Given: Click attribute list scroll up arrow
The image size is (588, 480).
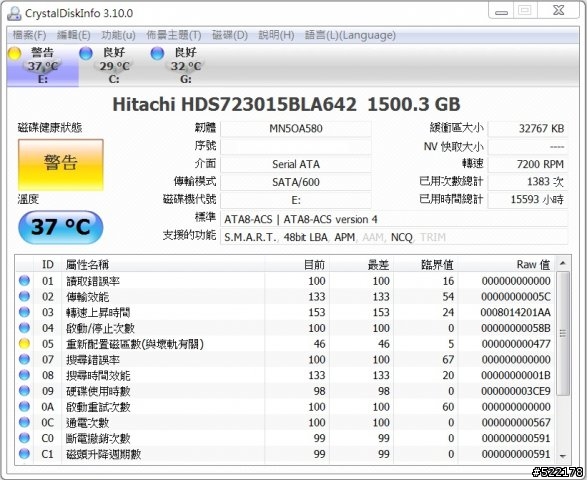Looking at the screenshot, I should (562, 264).
